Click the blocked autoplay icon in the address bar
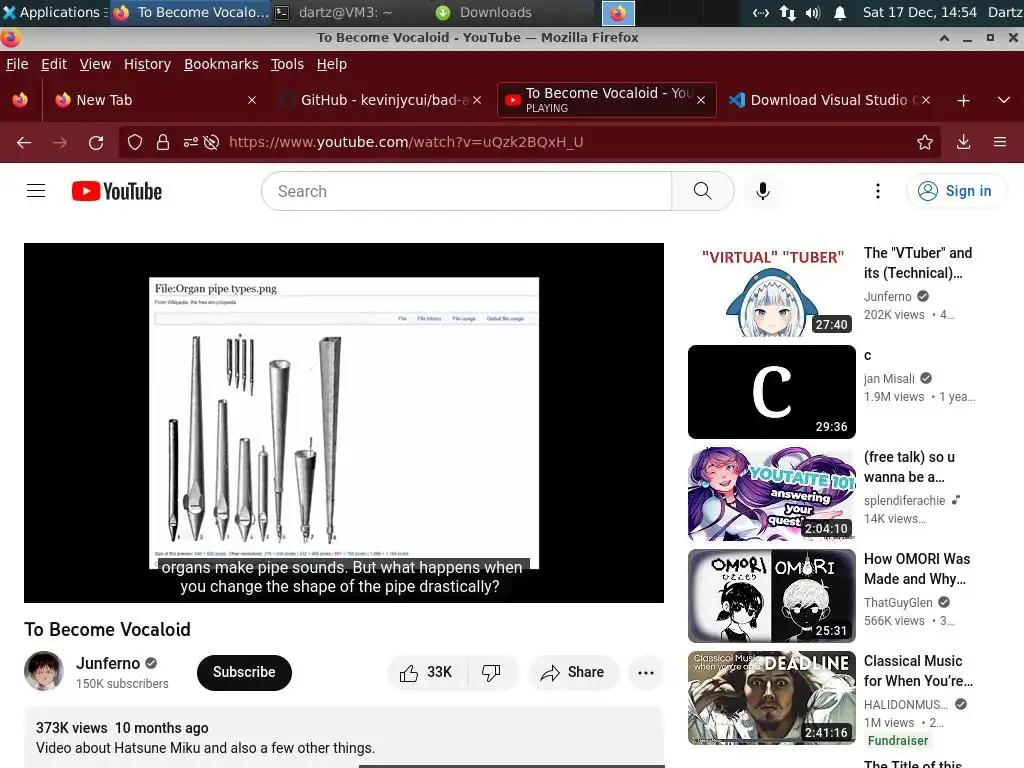The width and height of the screenshot is (1024, 768). [211, 142]
